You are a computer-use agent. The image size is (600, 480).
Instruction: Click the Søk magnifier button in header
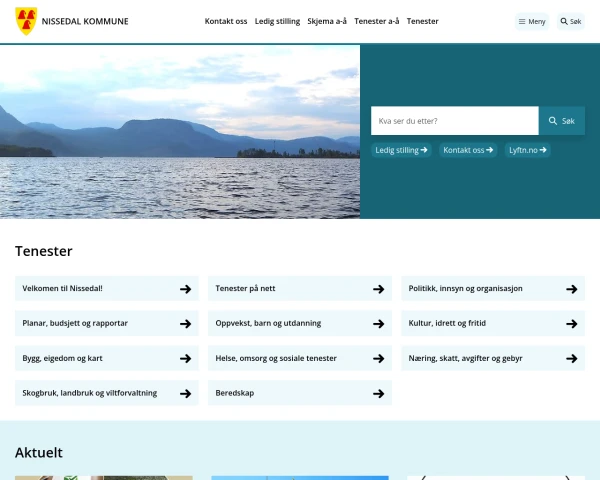coord(570,21)
